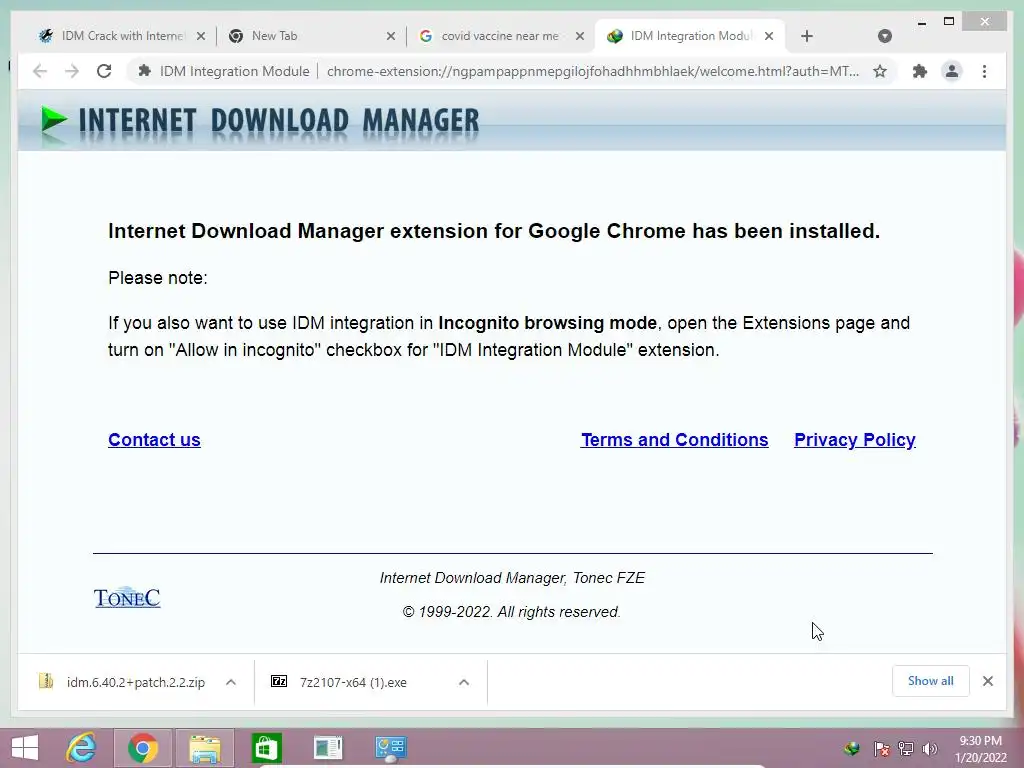This screenshot has width=1024, height=768.
Task: Switch to the IDM Crack with Internet tab
Action: [121, 36]
